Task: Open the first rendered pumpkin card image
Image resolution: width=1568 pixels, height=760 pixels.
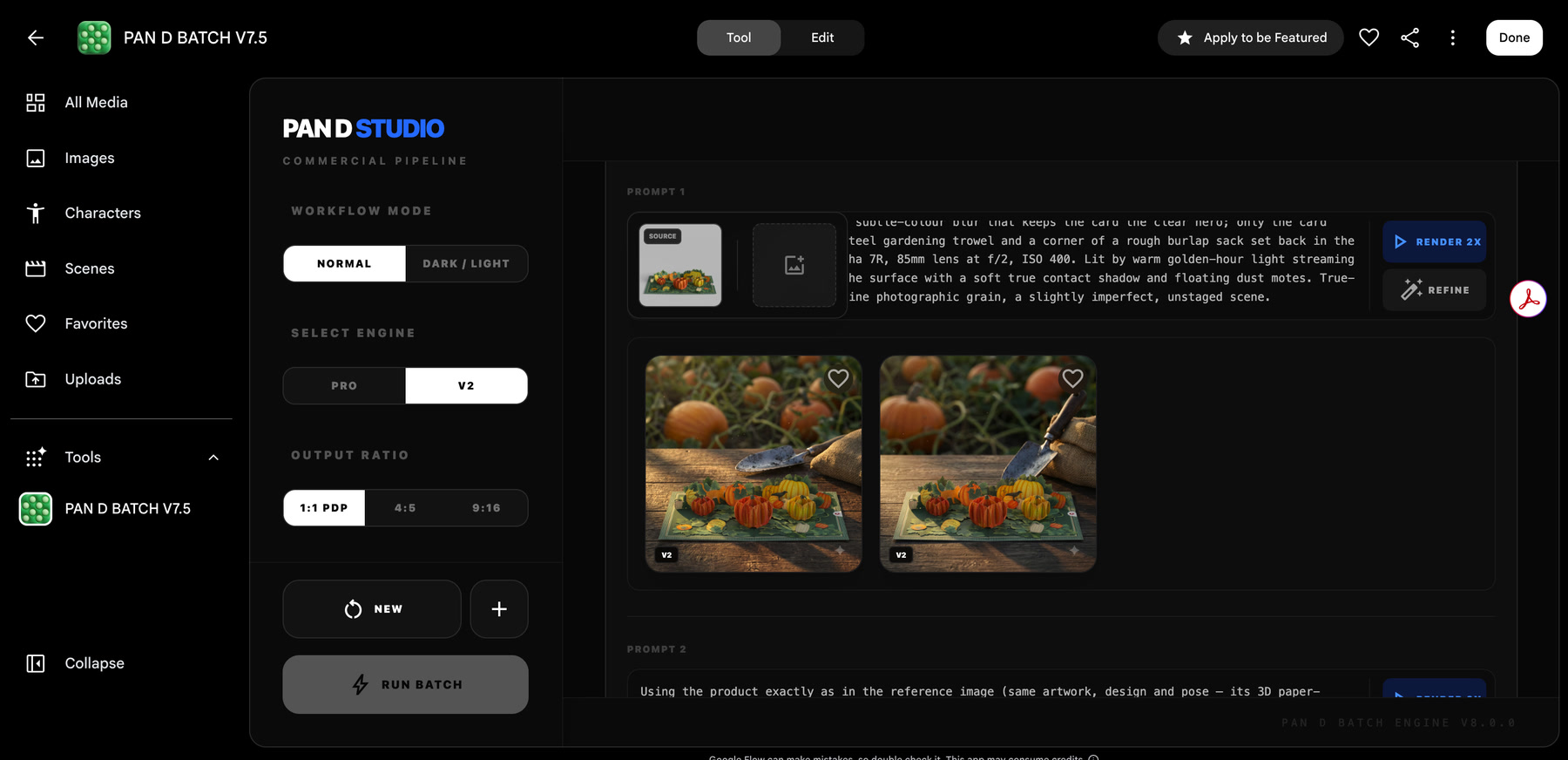Action: point(754,464)
